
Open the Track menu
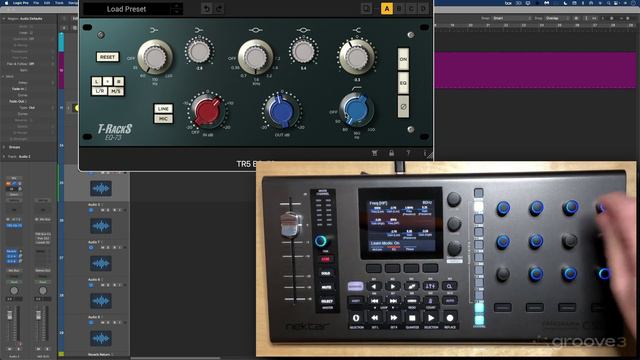tap(59, 2)
